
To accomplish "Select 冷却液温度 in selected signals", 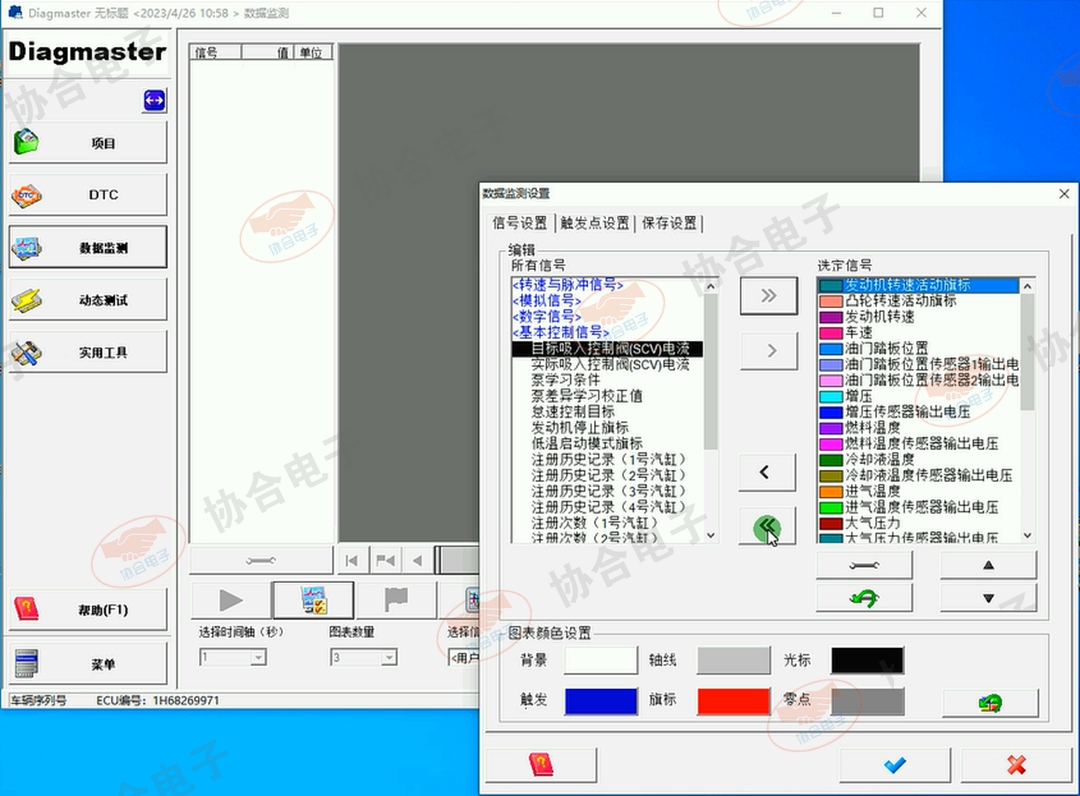I will [880, 459].
